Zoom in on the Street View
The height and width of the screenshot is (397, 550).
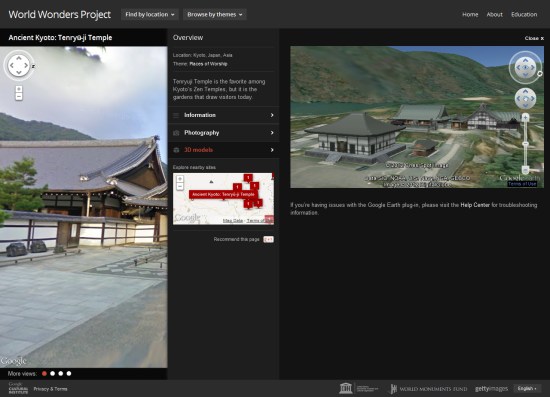pyautogui.click(x=19, y=89)
